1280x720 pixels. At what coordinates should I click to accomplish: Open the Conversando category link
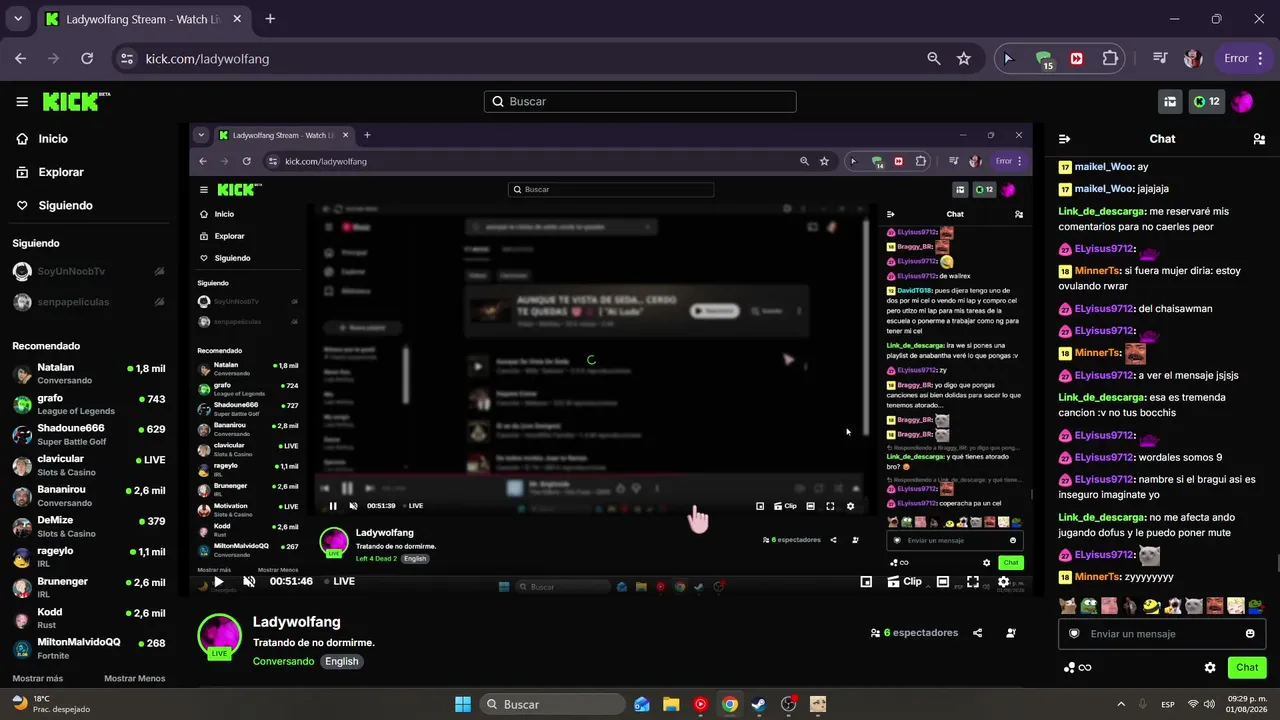click(284, 661)
